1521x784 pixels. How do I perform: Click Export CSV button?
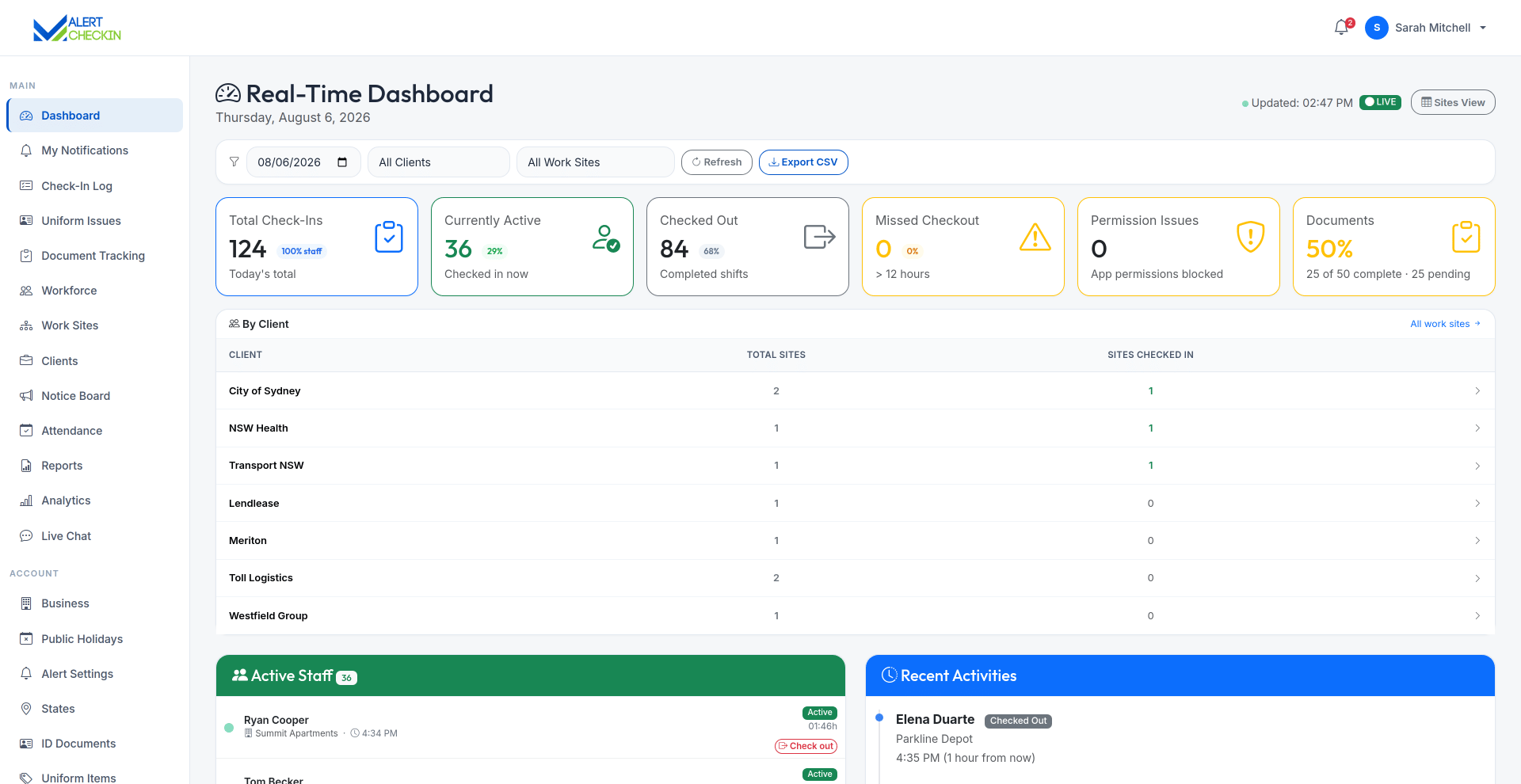[x=803, y=162]
